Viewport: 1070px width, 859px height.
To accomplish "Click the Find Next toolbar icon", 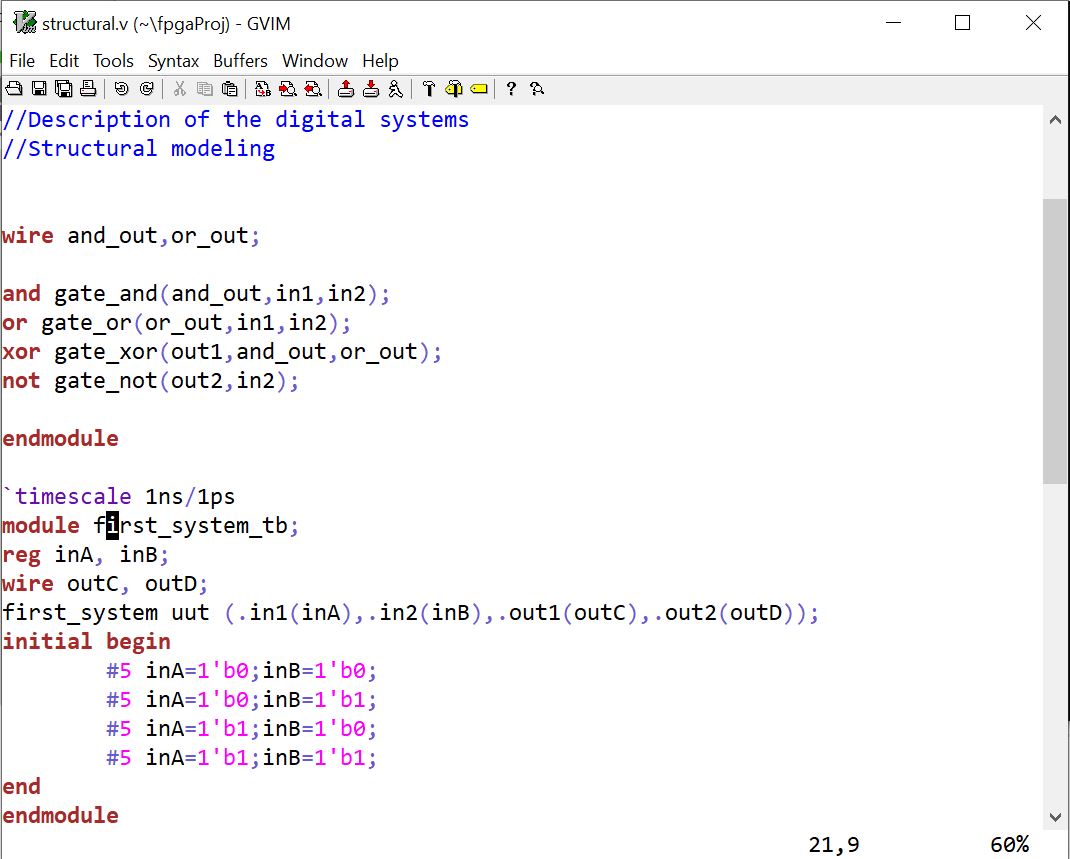I will click(x=287, y=89).
